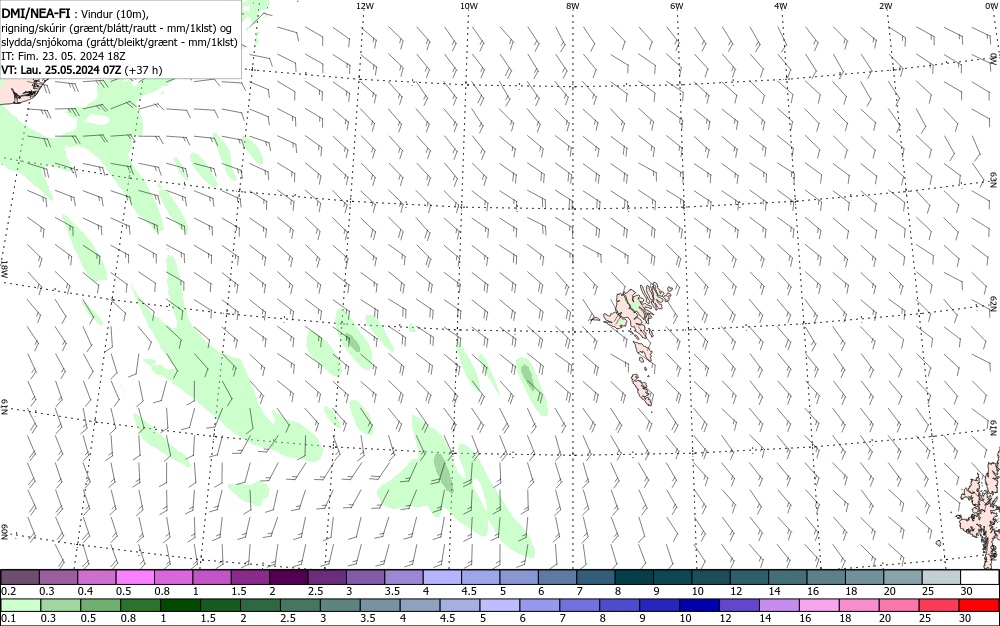1000x626 pixels.
Task: Click the 8W longitude label
Action: (573, 6)
